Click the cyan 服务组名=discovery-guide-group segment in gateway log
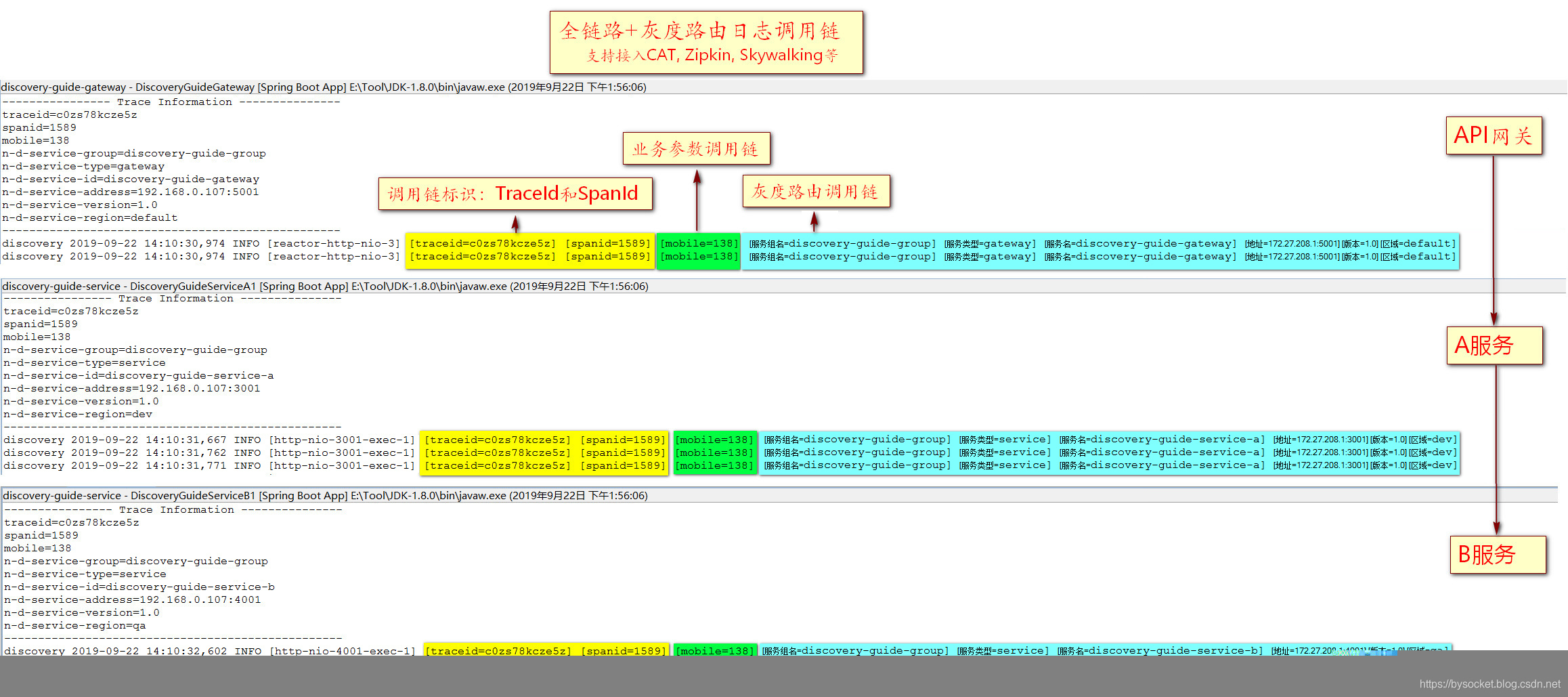 (841, 243)
